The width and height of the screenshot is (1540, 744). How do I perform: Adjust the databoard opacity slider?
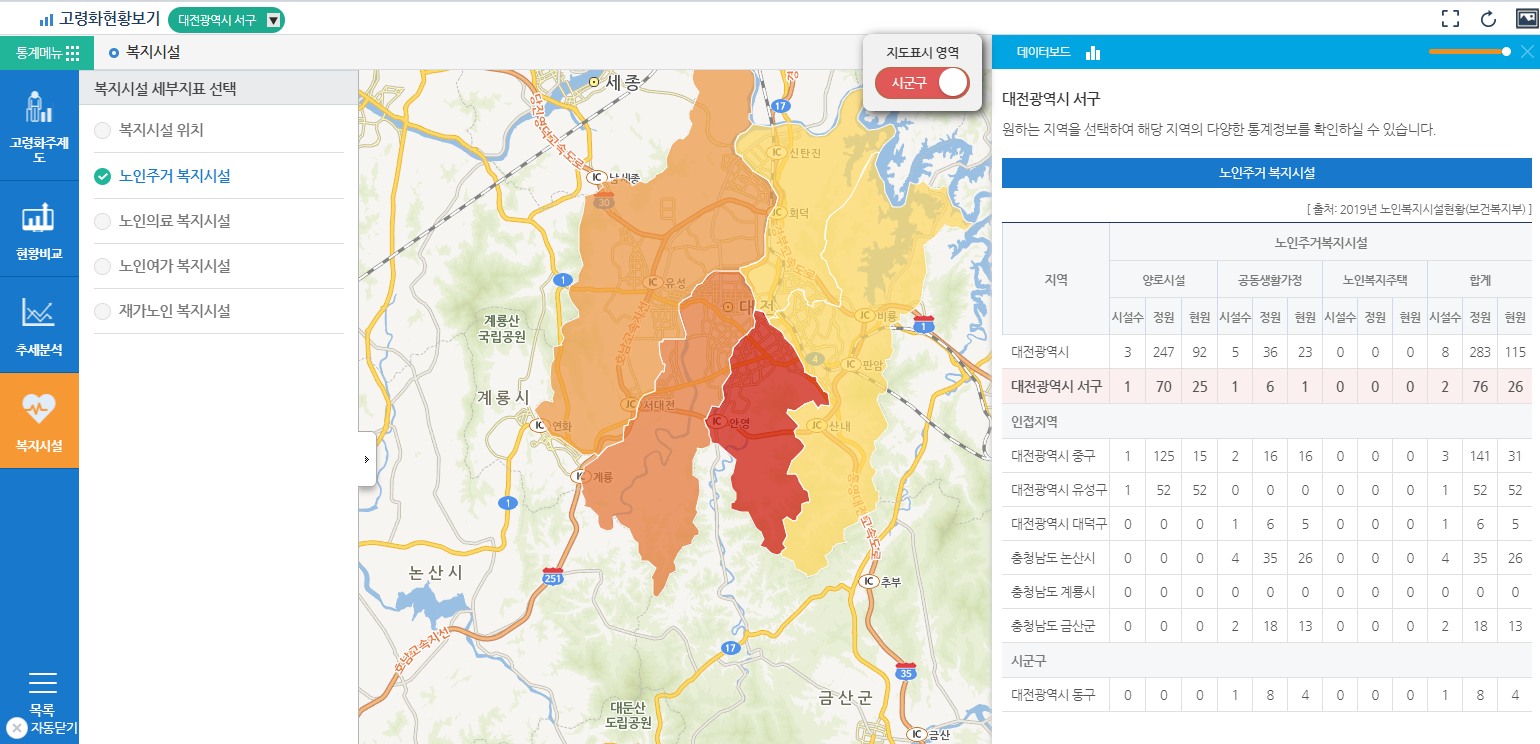click(x=1506, y=51)
